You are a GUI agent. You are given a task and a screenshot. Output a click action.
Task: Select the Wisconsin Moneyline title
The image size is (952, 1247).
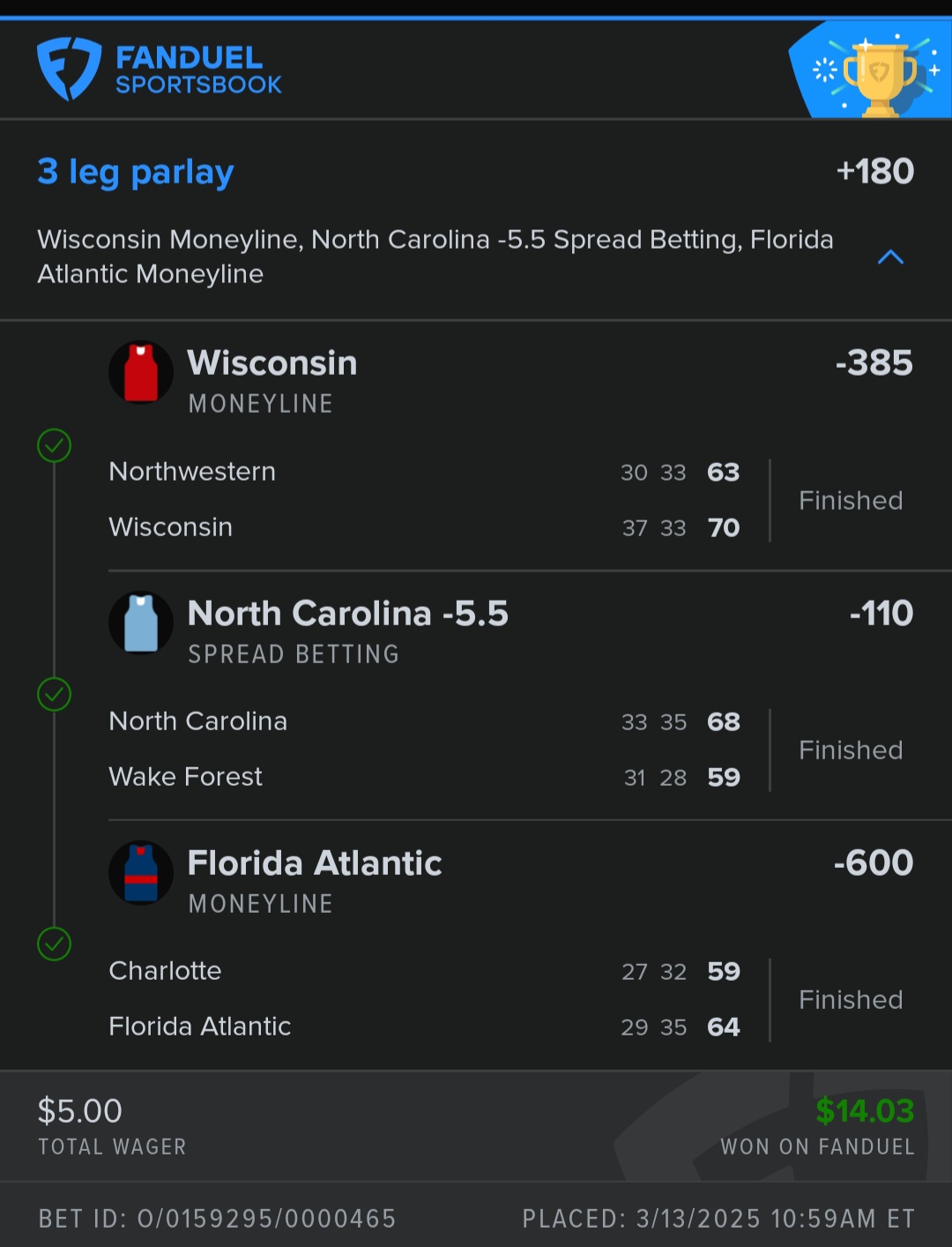(272, 363)
